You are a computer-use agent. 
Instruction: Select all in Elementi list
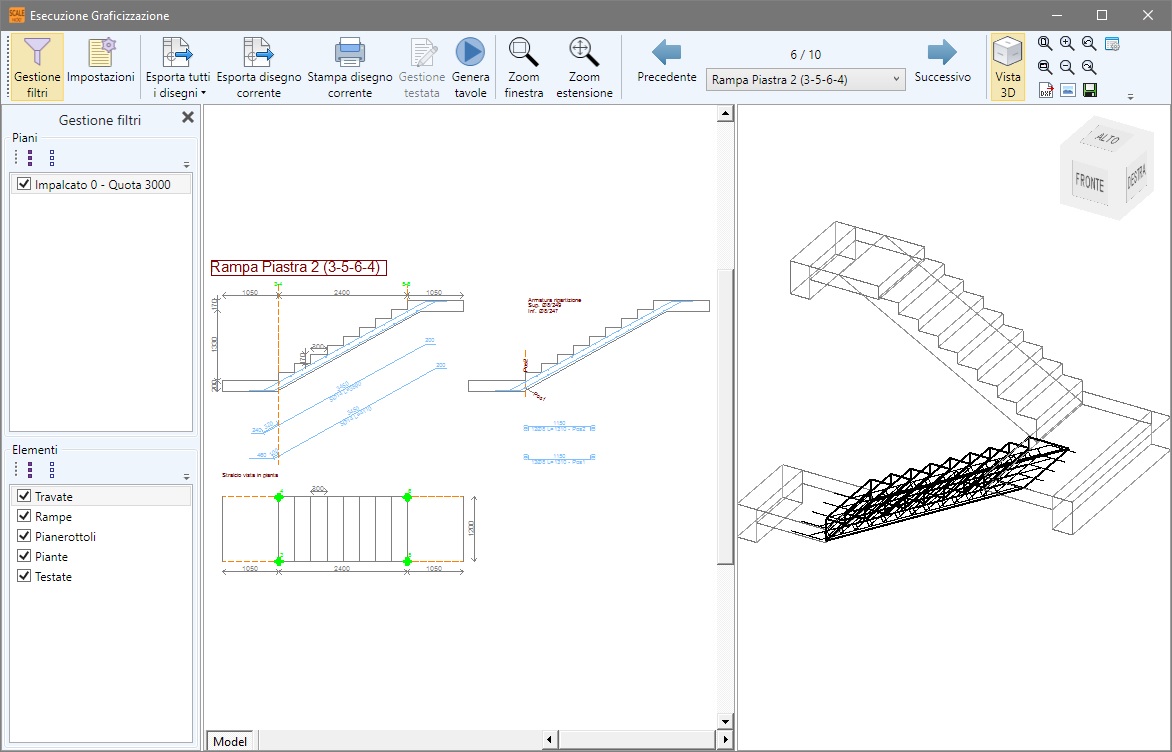pos(30,469)
